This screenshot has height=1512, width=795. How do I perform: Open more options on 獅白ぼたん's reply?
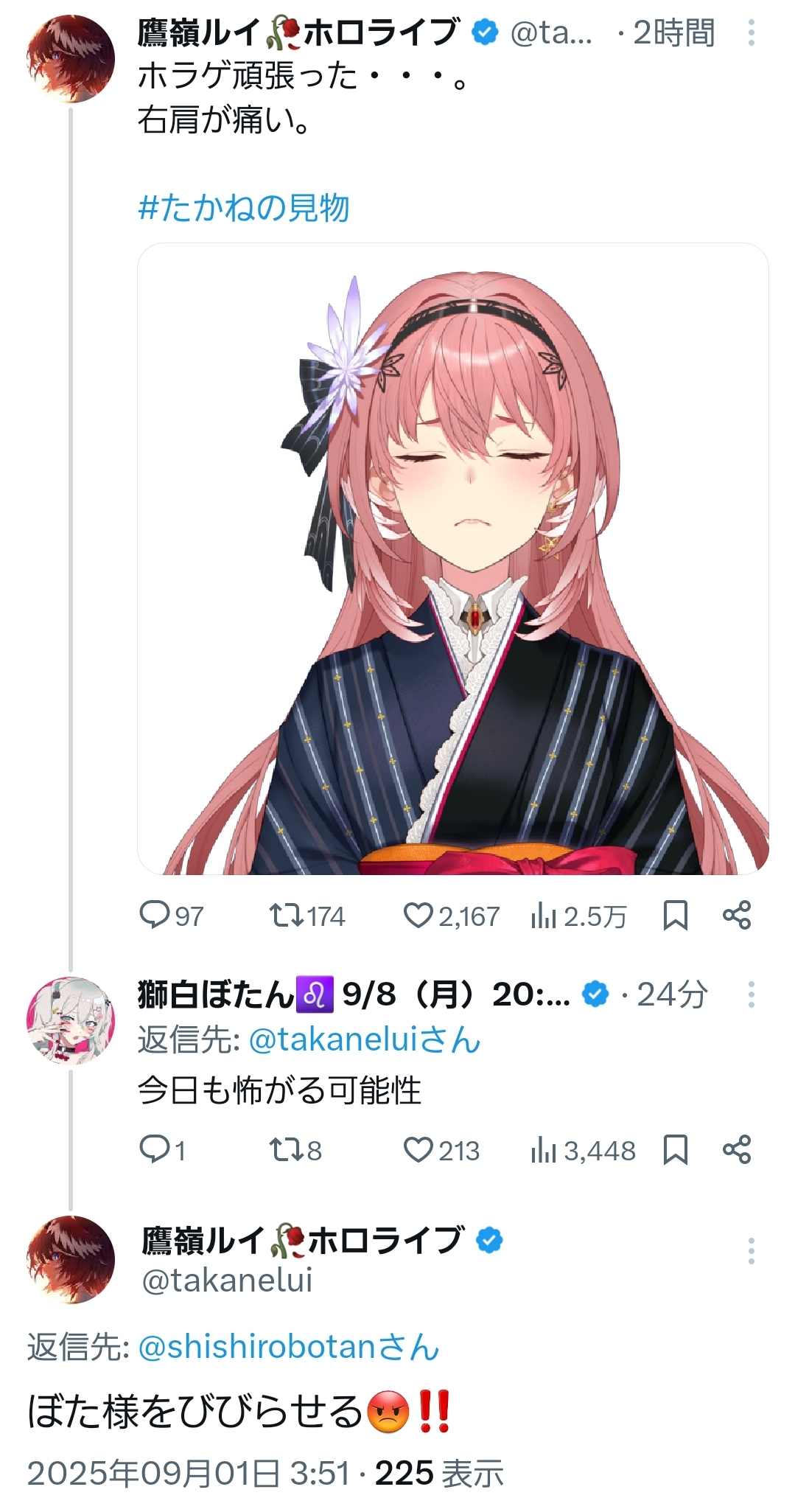click(x=751, y=994)
